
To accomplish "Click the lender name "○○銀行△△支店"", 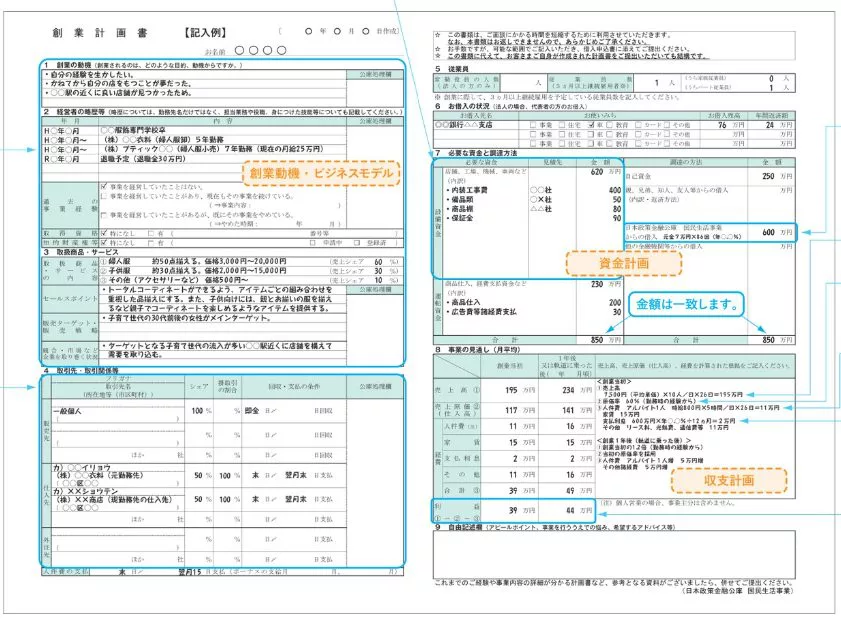I will point(463,125).
